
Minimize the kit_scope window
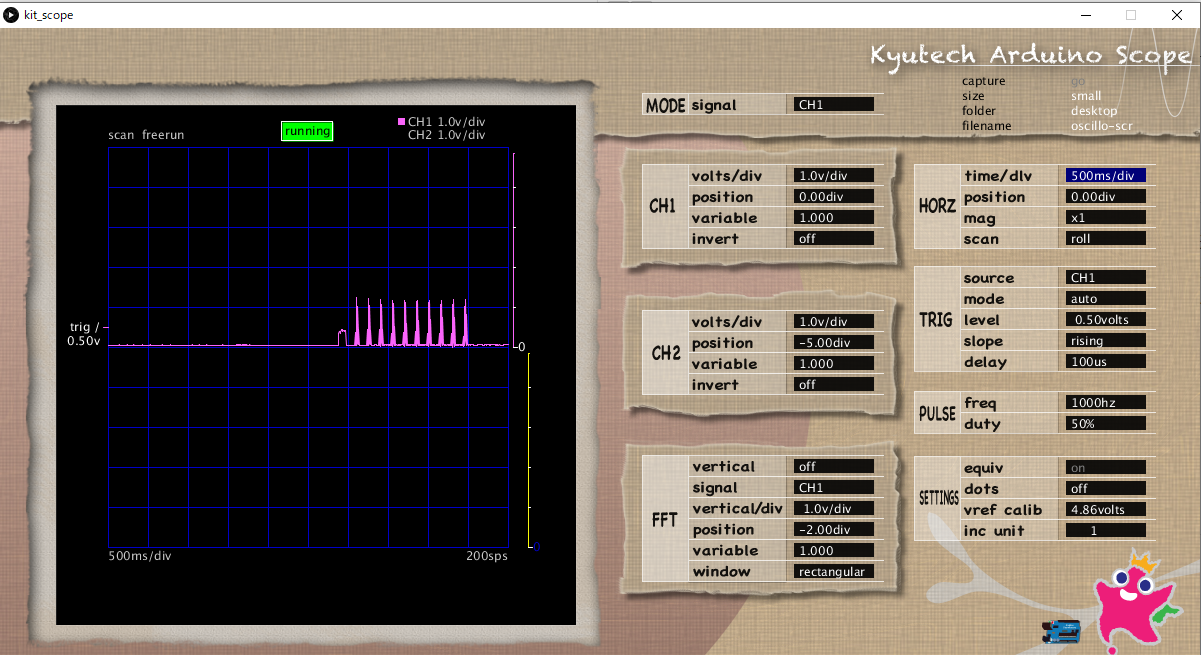pos(1087,15)
